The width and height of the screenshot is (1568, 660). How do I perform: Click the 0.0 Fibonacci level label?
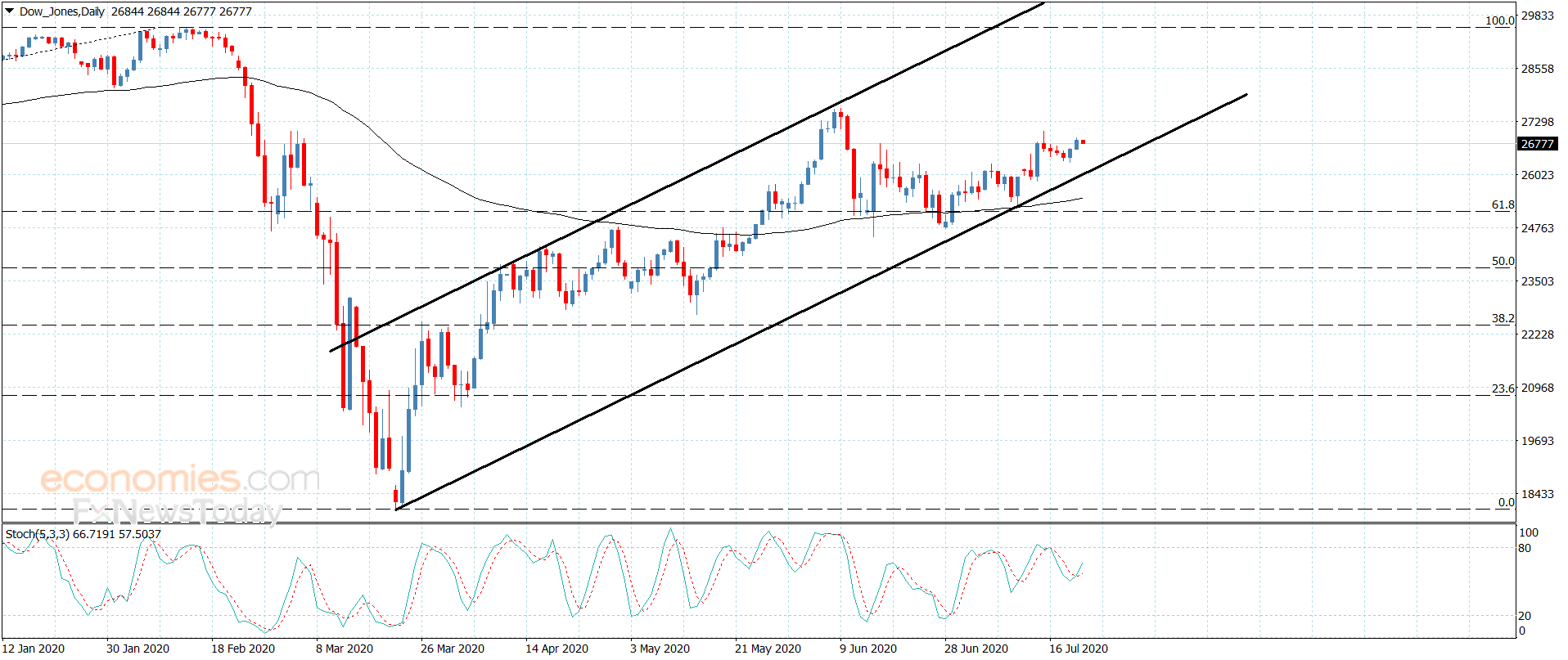tap(1507, 502)
